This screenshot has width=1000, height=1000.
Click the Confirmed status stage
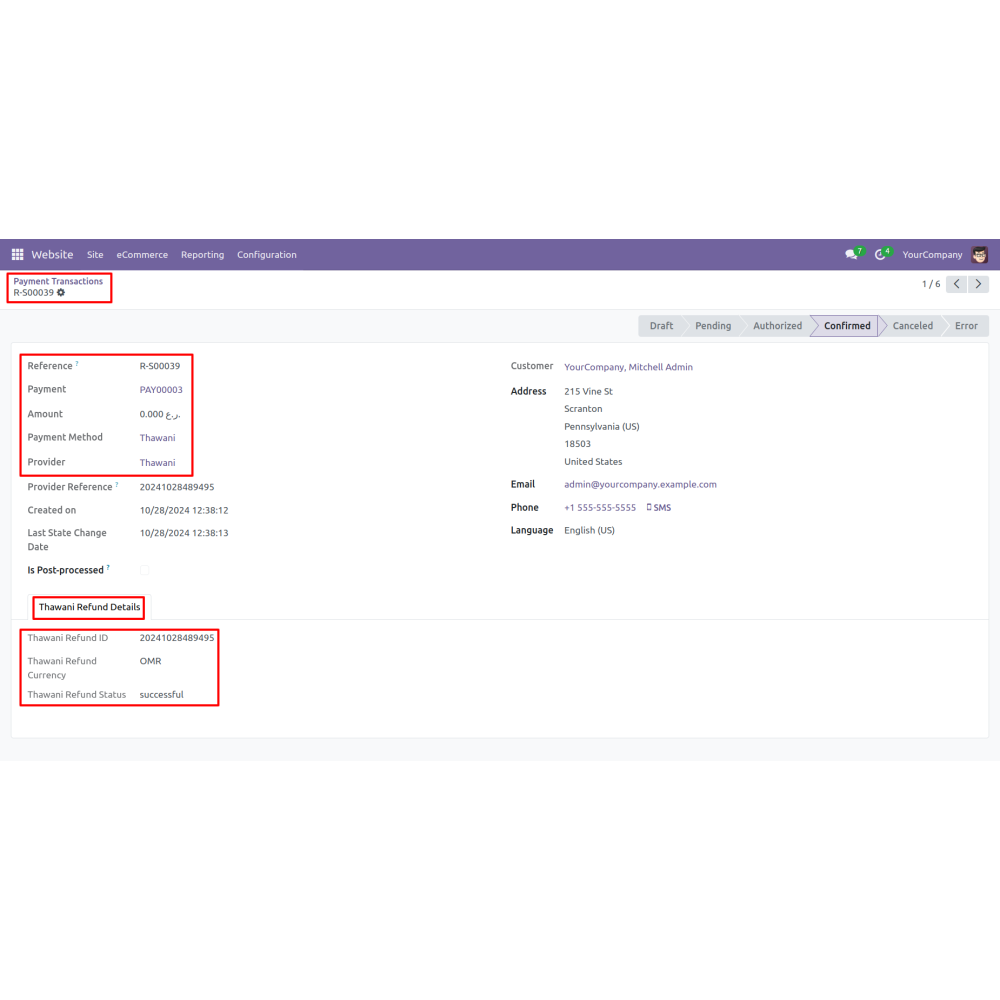[x=846, y=326]
